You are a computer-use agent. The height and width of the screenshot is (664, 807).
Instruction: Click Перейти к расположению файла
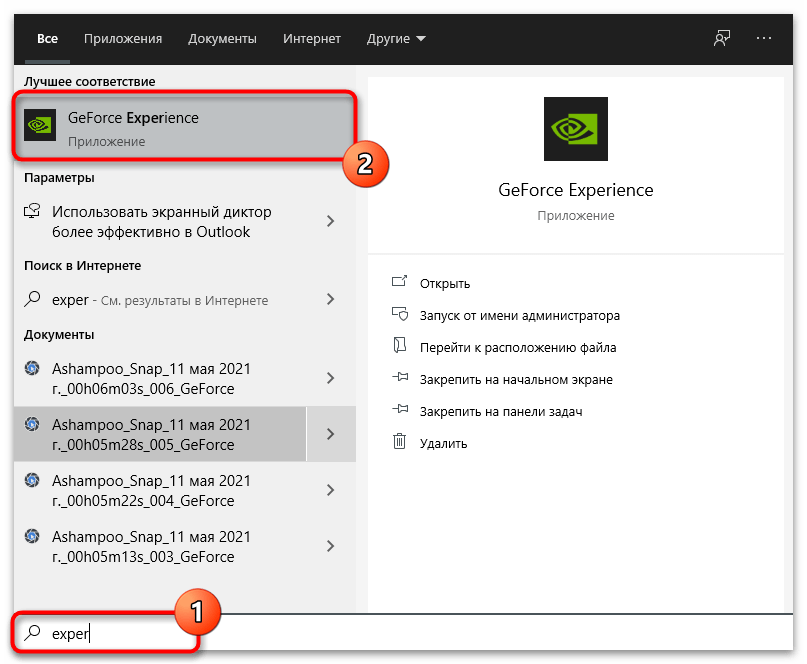click(x=518, y=347)
